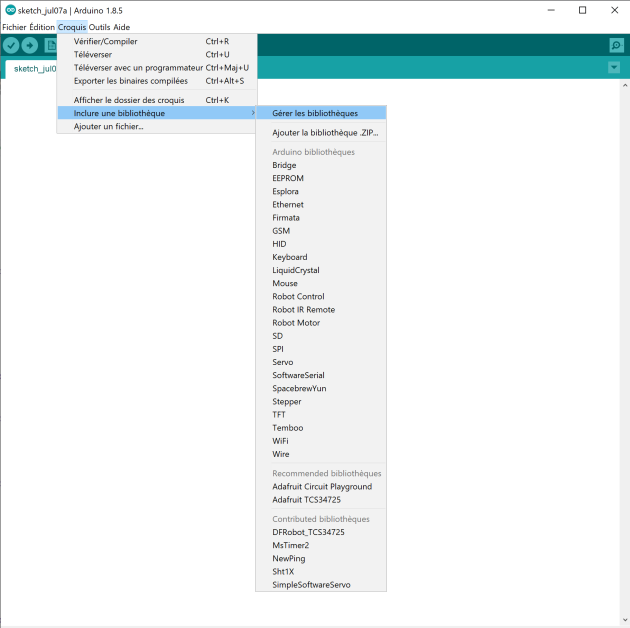Screen dimensions: 630x628
Task: Minimize the Arduino window
Action: click(551, 10)
